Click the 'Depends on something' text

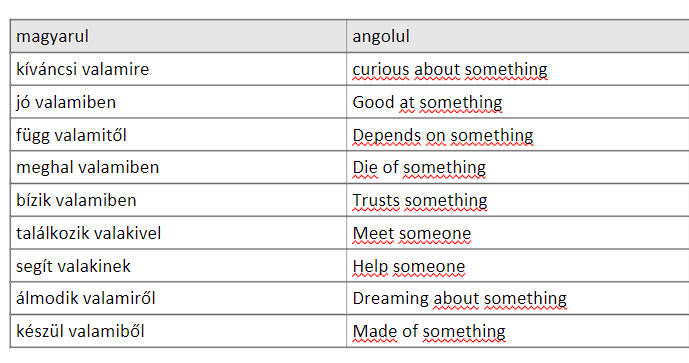[443, 135]
